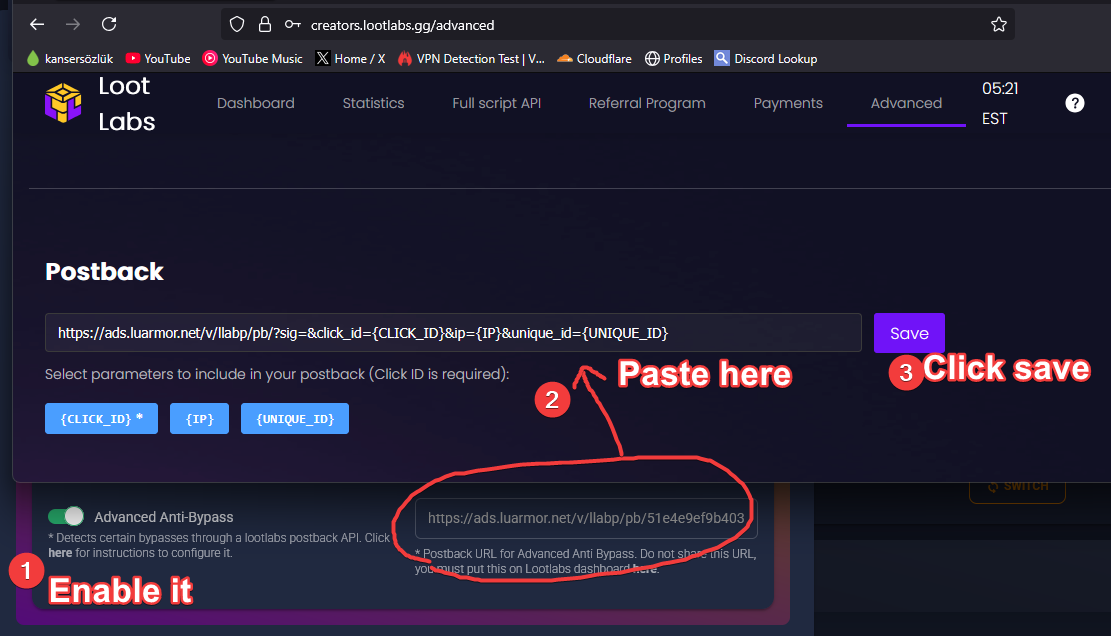Viewport: 1111px width, 636px height.
Task: Click the 05:21 EST time display
Action: tap(1000, 103)
